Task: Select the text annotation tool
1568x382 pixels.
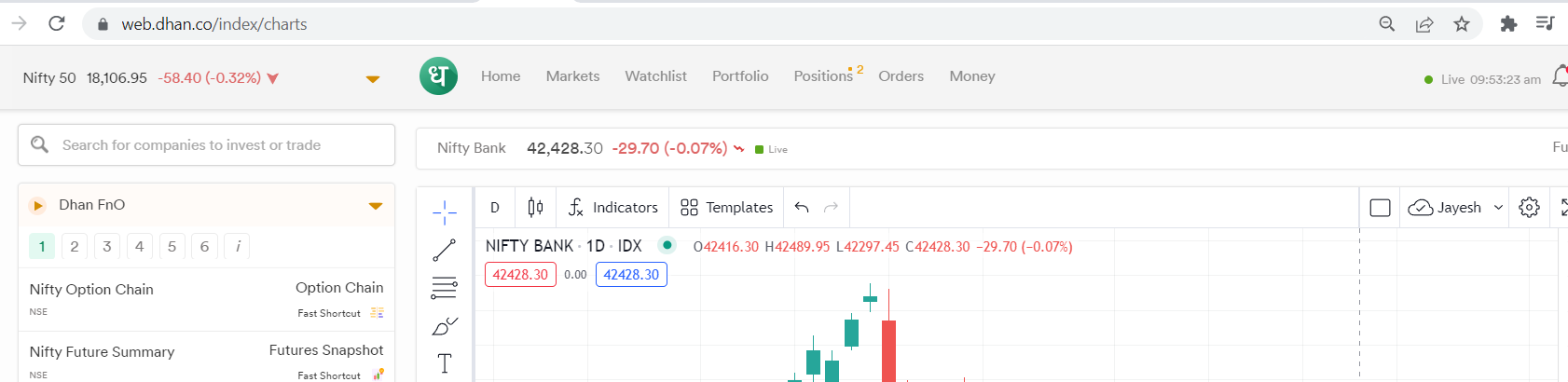Action: click(445, 363)
